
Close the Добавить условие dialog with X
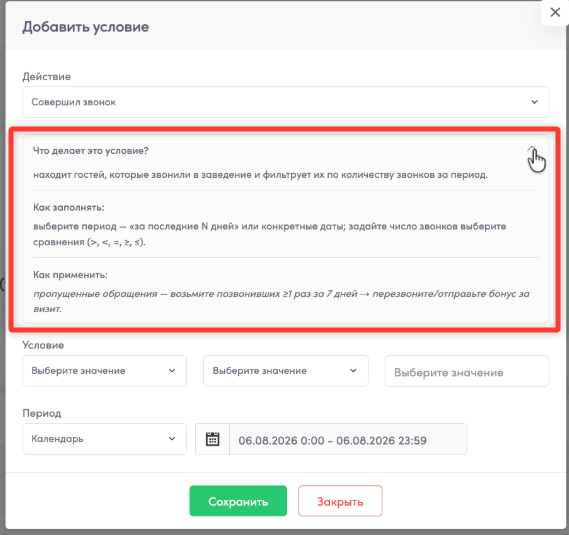tap(555, 12)
